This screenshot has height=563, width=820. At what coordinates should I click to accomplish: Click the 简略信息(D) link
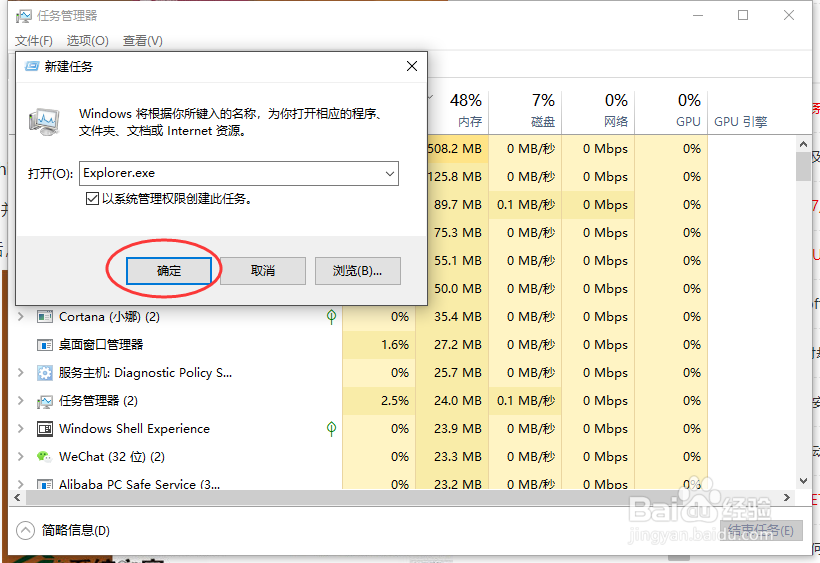[x=76, y=531]
